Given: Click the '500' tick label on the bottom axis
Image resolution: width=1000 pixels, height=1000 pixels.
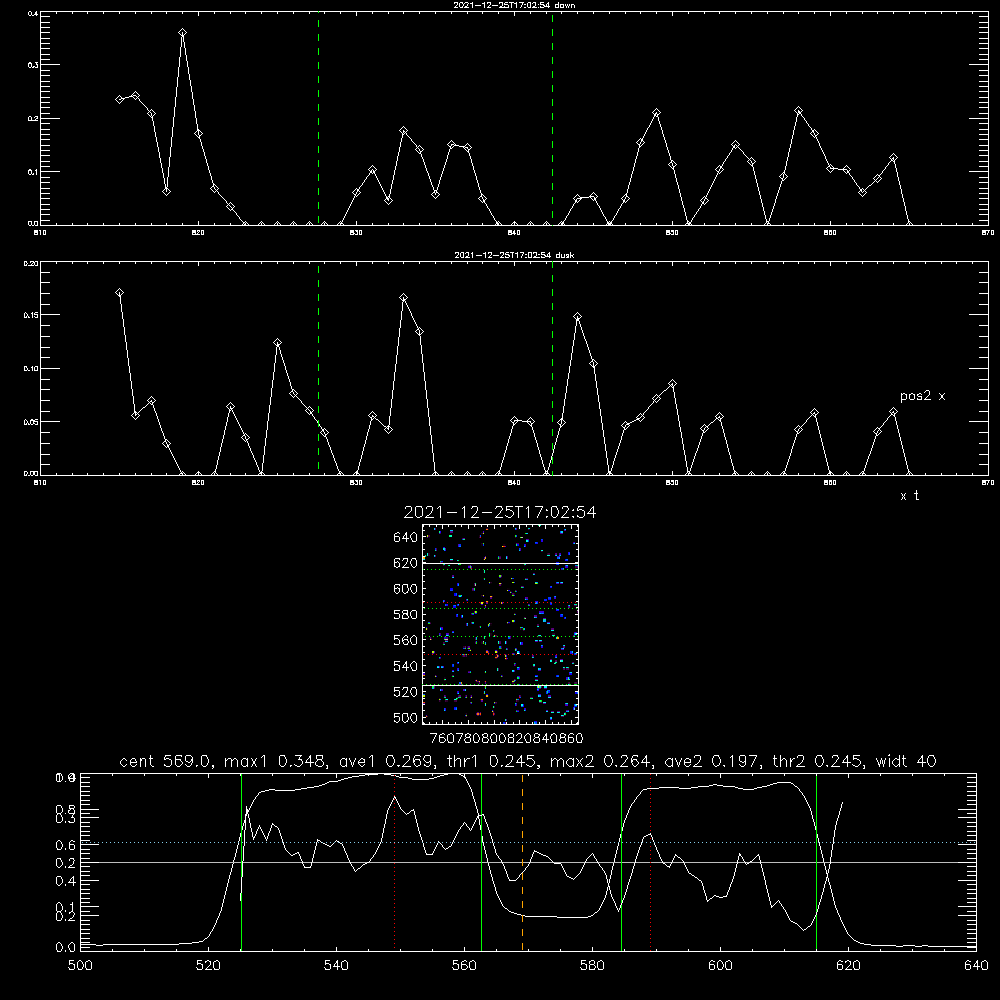Looking at the screenshot, I should coord(80,966).
